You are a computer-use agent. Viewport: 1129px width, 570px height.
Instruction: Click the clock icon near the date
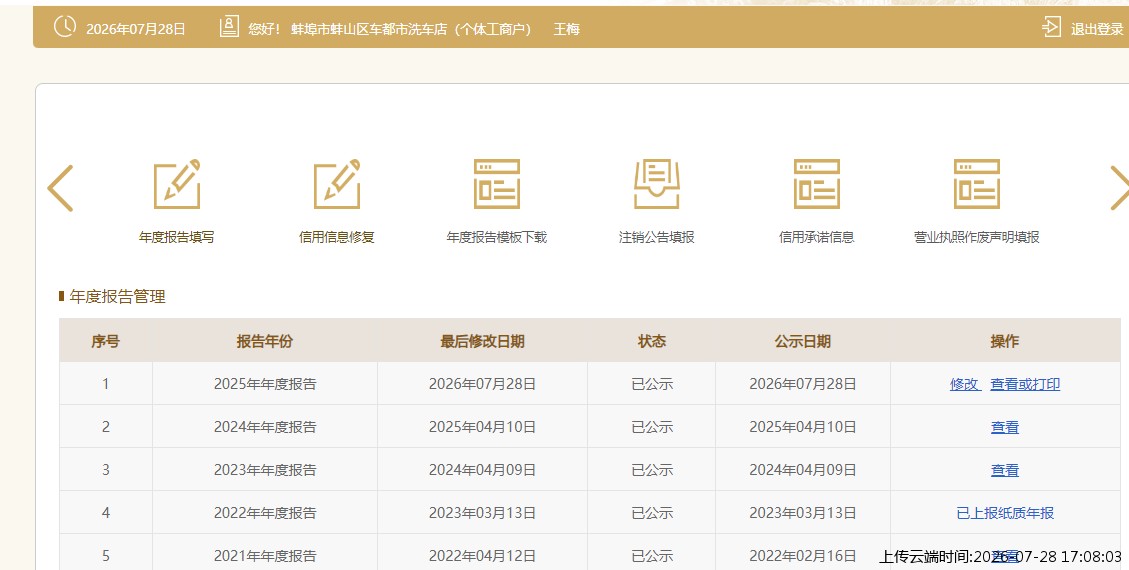pyautogui.click(x=65, y=27)
